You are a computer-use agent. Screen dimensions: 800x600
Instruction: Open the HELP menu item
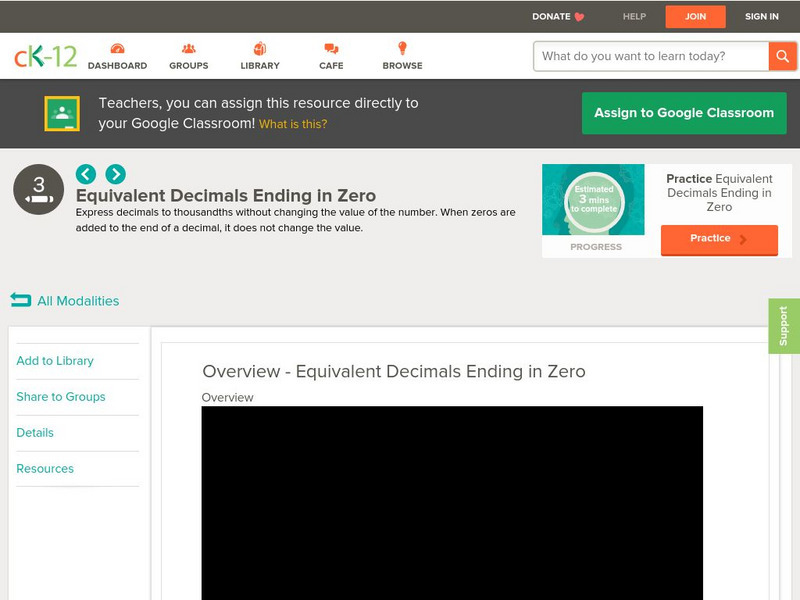(632, 16)
